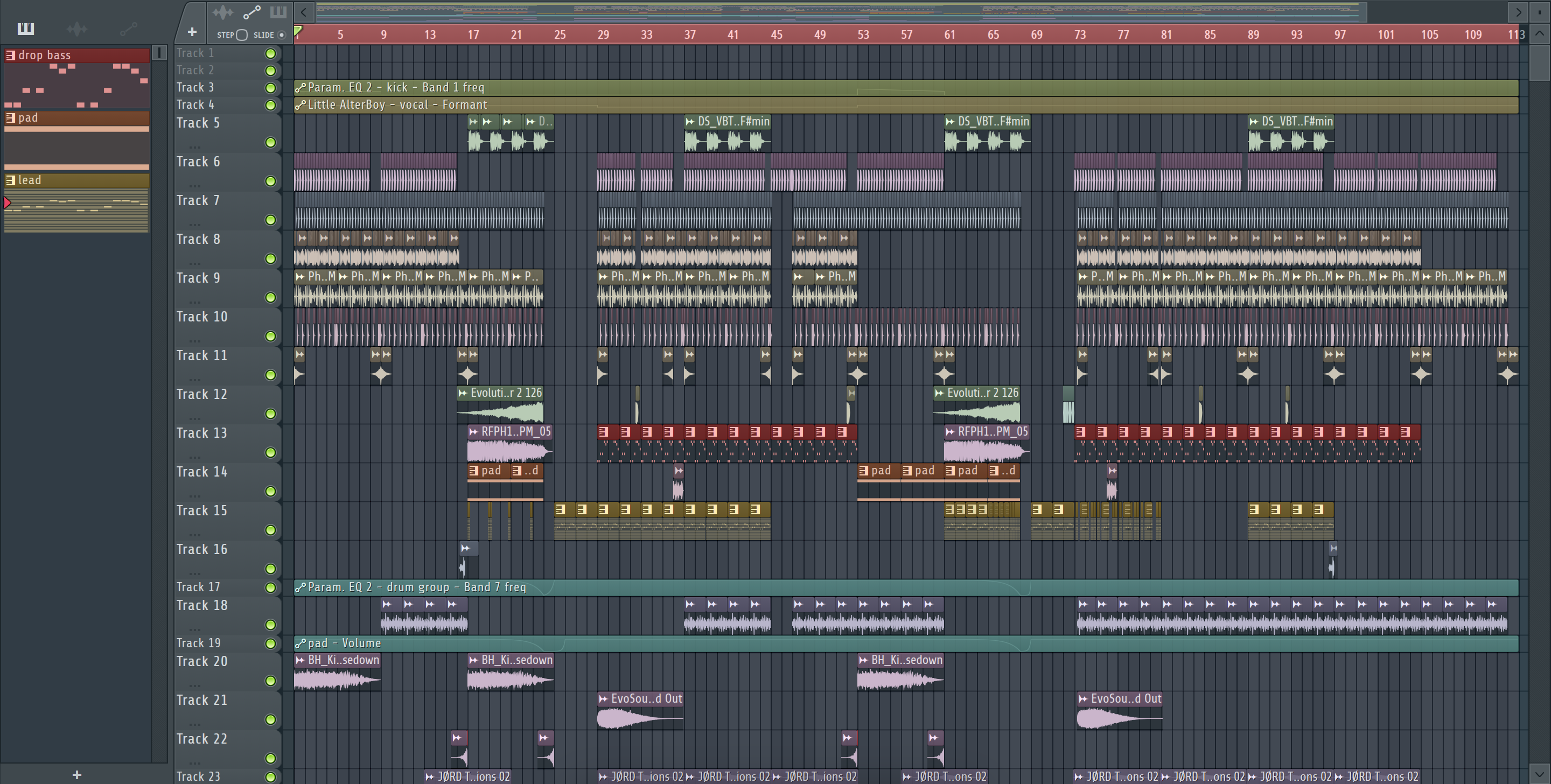The image size is (1551, 784).
Task: Open the menu of the leftmost BH_Ki..sedown clip
Action: point(300,661)
